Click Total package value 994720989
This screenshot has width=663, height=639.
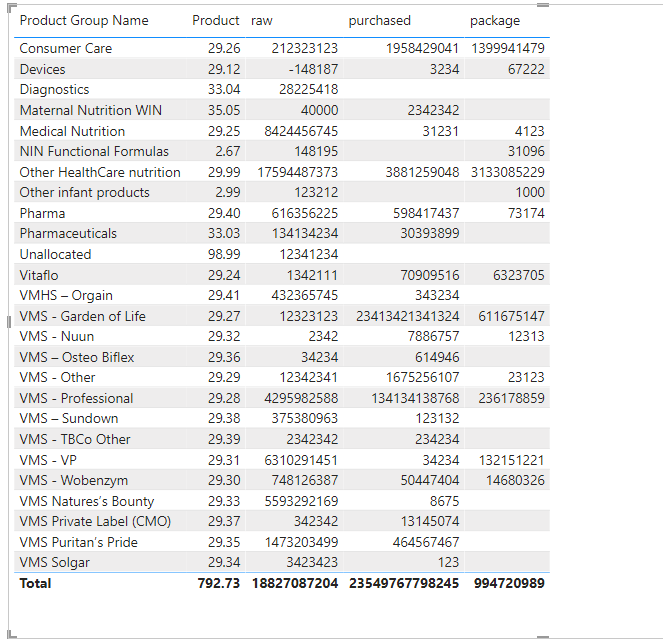click(509, 584)
